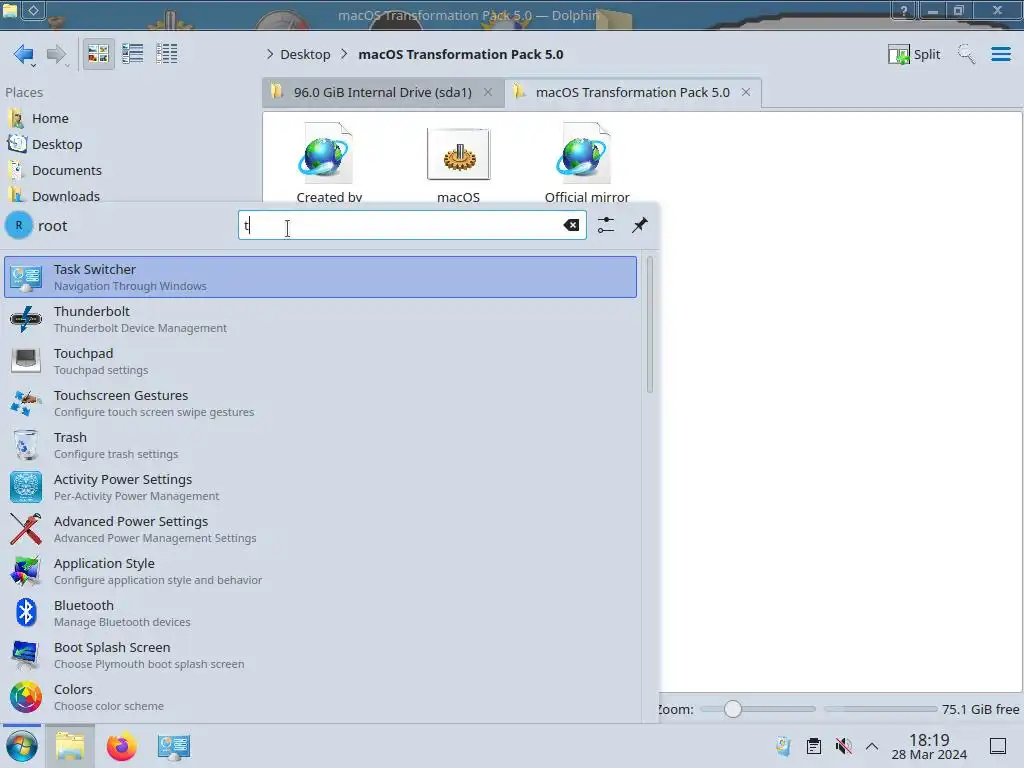Switch to Icons view mode
Viewport: 1024px width, 768px height.
point(98,54)
